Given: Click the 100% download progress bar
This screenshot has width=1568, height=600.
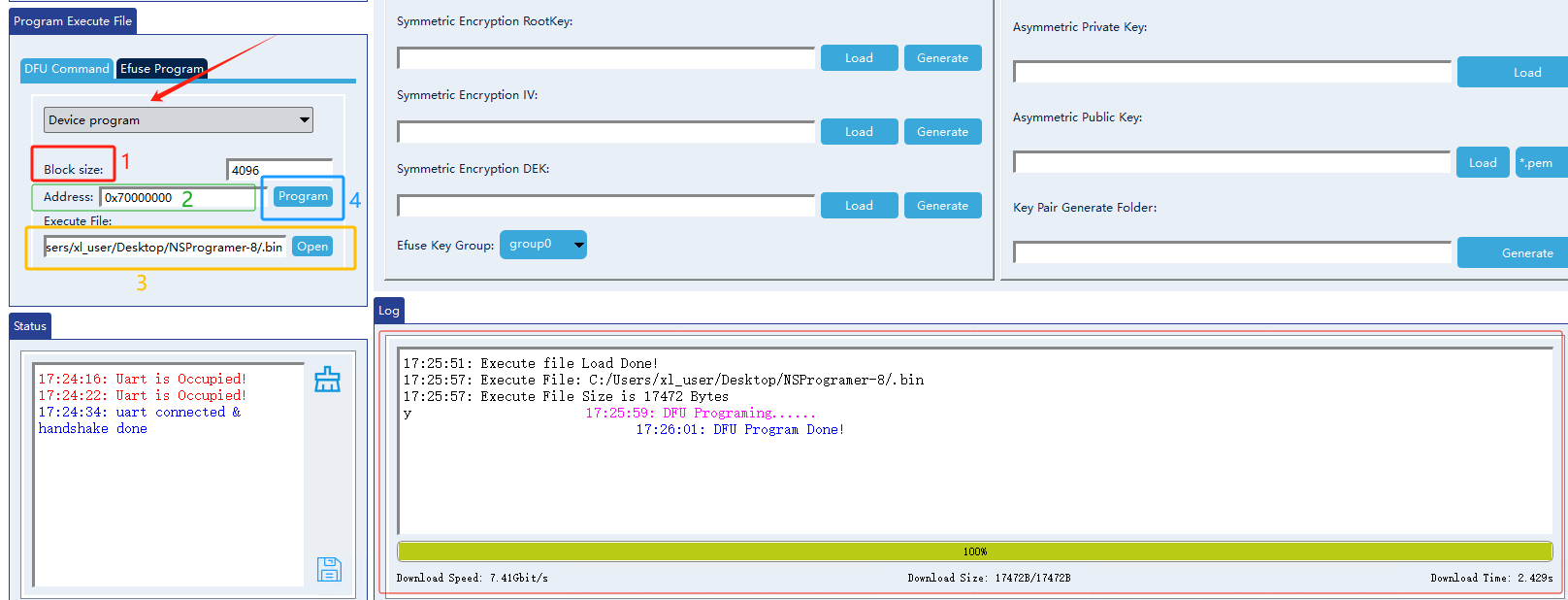Looking at the screenshot, I should 975,551.
